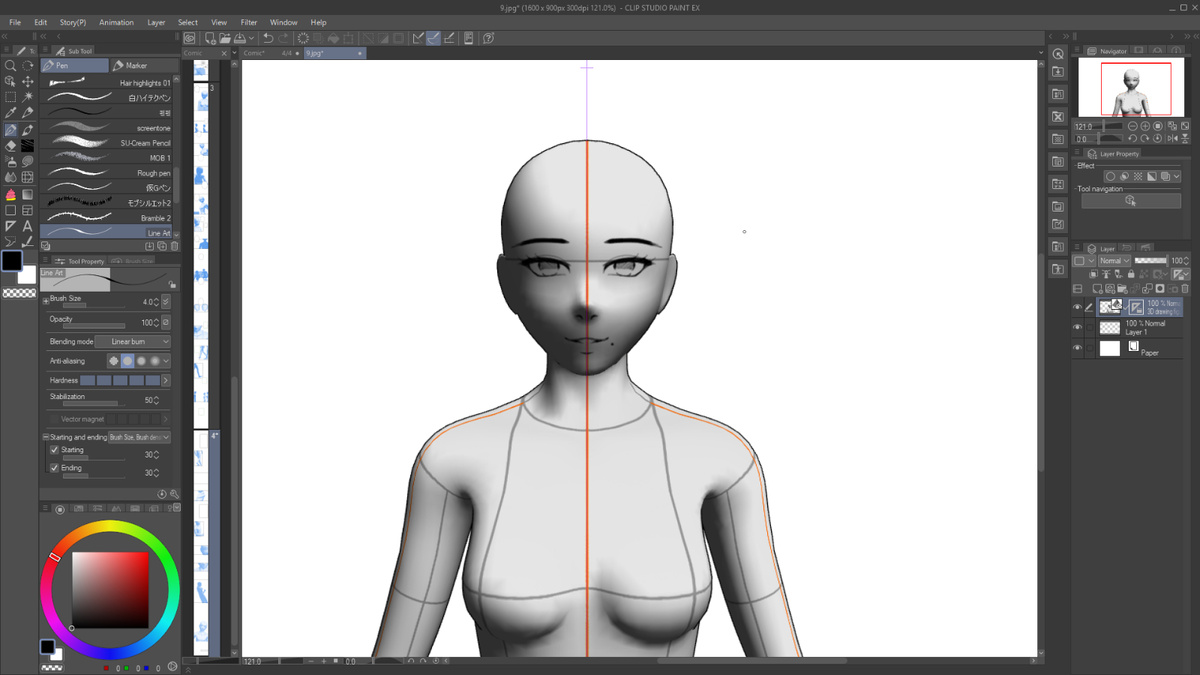Uncheck the Starting checkbox
This screenshot has width=1200, height=675.
(x=54, y=450)
